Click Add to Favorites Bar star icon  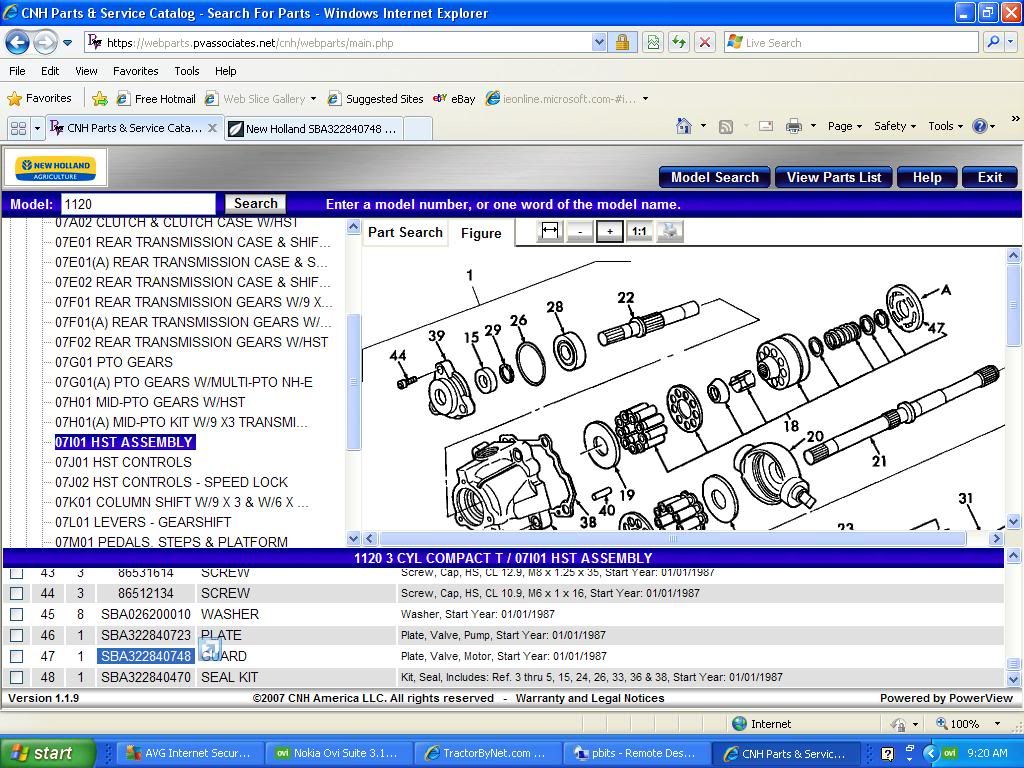[100, 99]
